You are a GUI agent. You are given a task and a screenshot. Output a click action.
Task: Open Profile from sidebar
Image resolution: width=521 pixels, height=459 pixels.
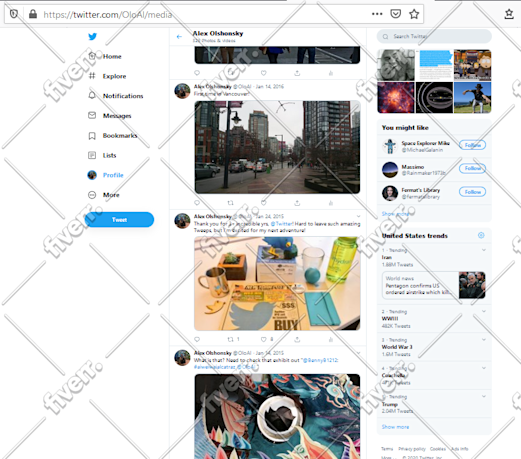(113, 175)
